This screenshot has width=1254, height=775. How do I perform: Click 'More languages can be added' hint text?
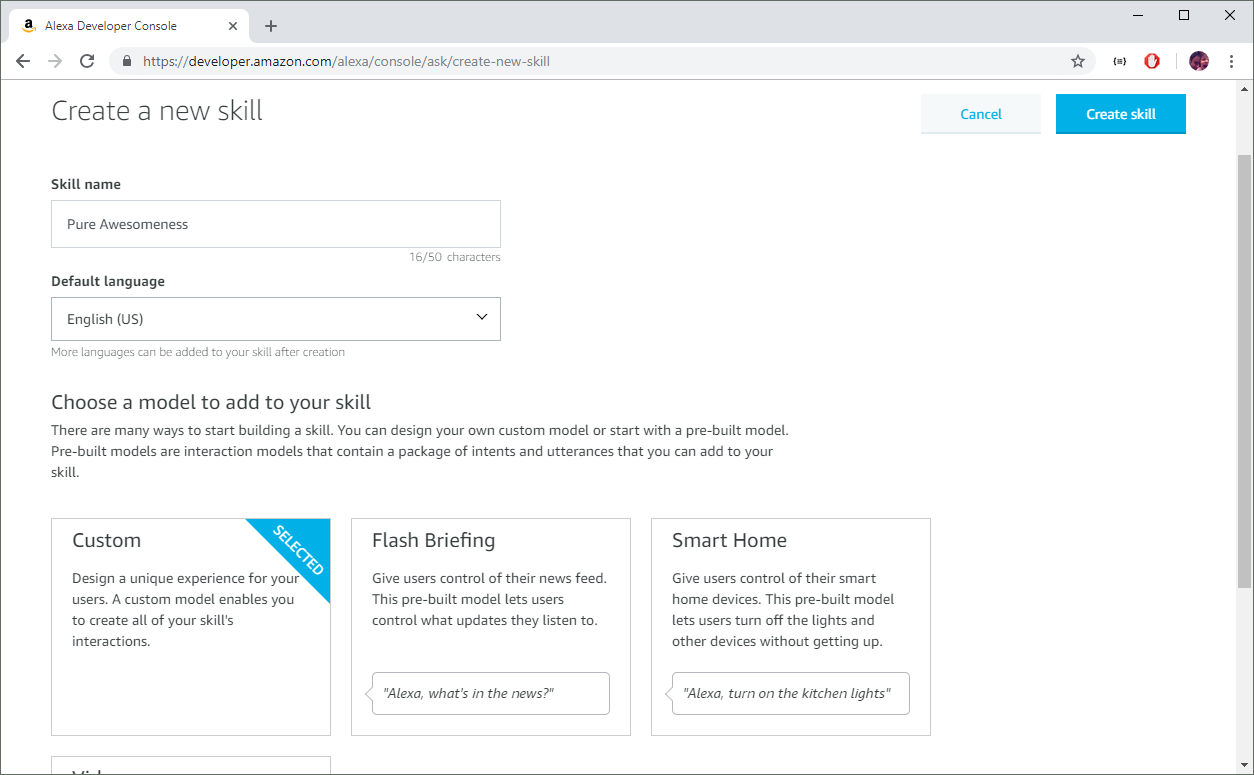tap(198, 352)
